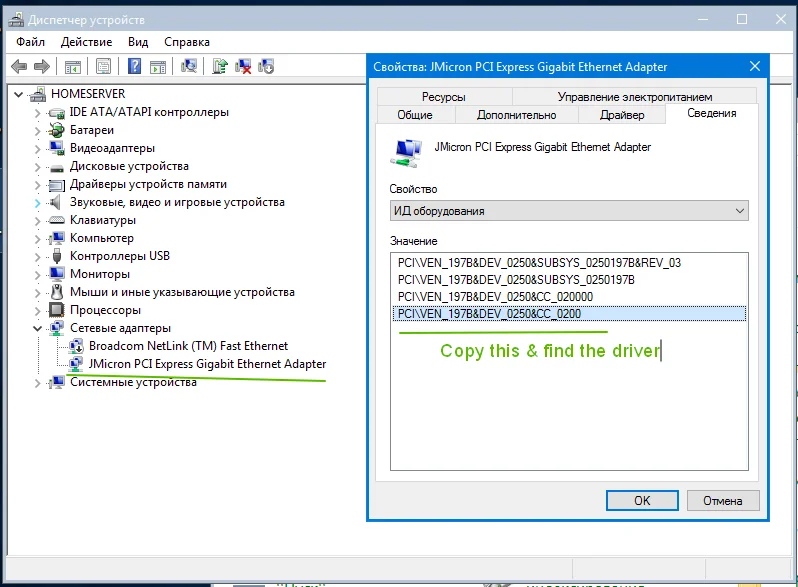The height and width of the screenshot is (587, 798).
Task: Switch to the Общие tab
Action: point(415,115)
